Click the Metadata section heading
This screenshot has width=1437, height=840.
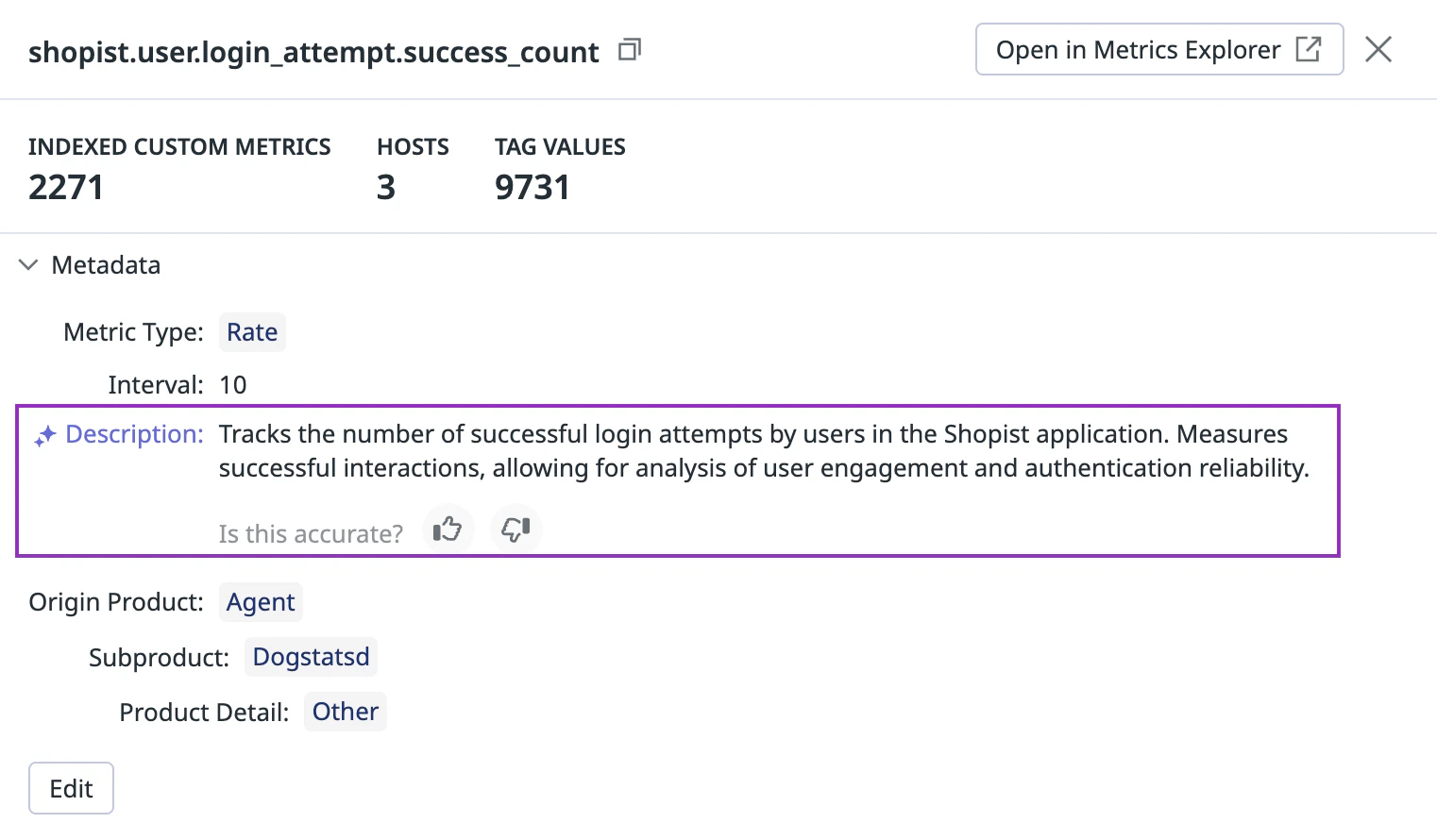(106, 265)
